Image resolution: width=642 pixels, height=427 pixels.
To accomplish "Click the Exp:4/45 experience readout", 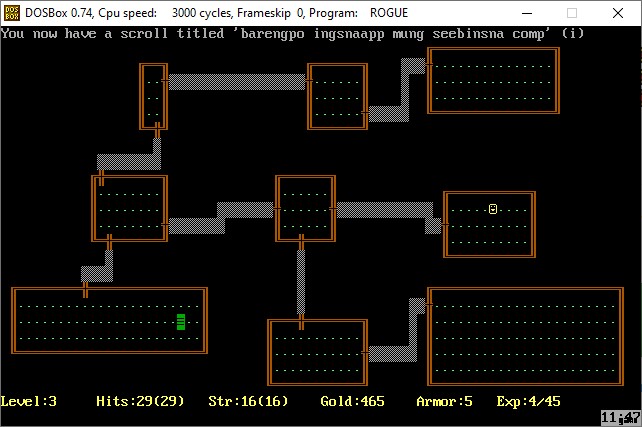I will tap(528, 401).
